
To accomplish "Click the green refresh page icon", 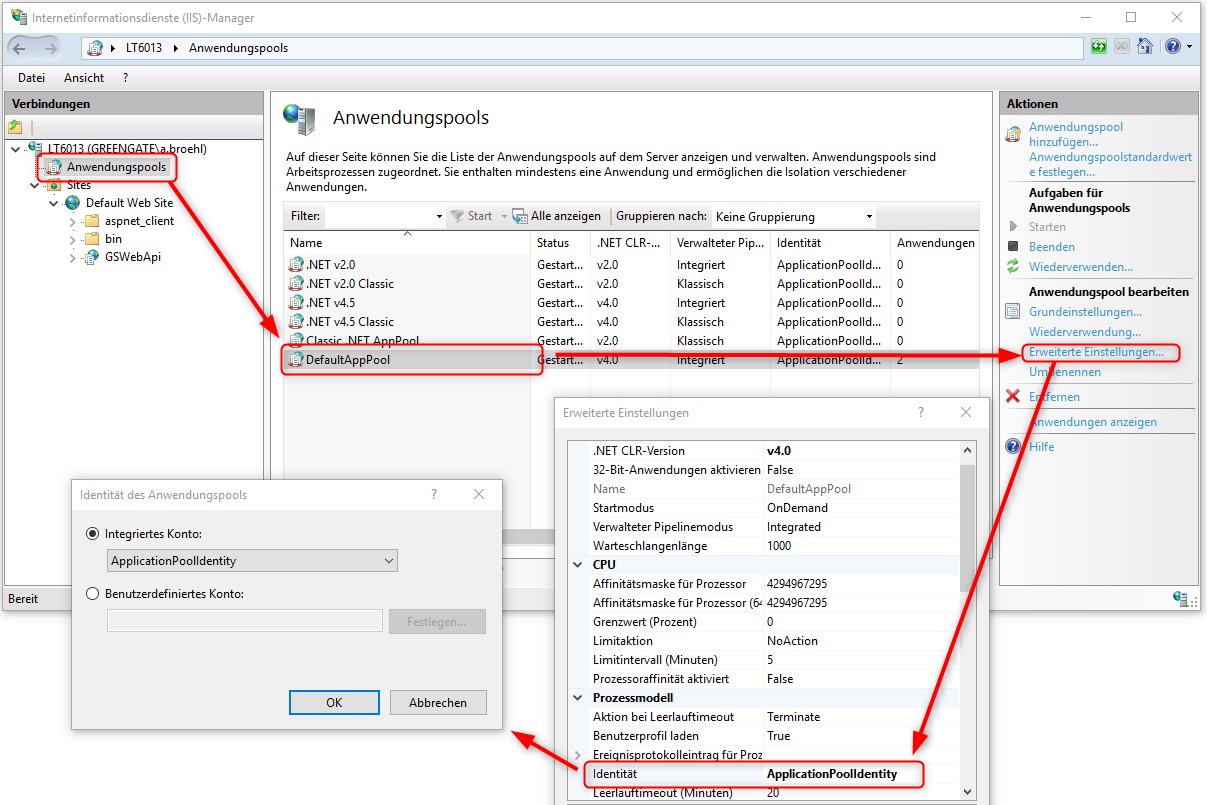I will pyautogui.click(x=1100, y=47).
